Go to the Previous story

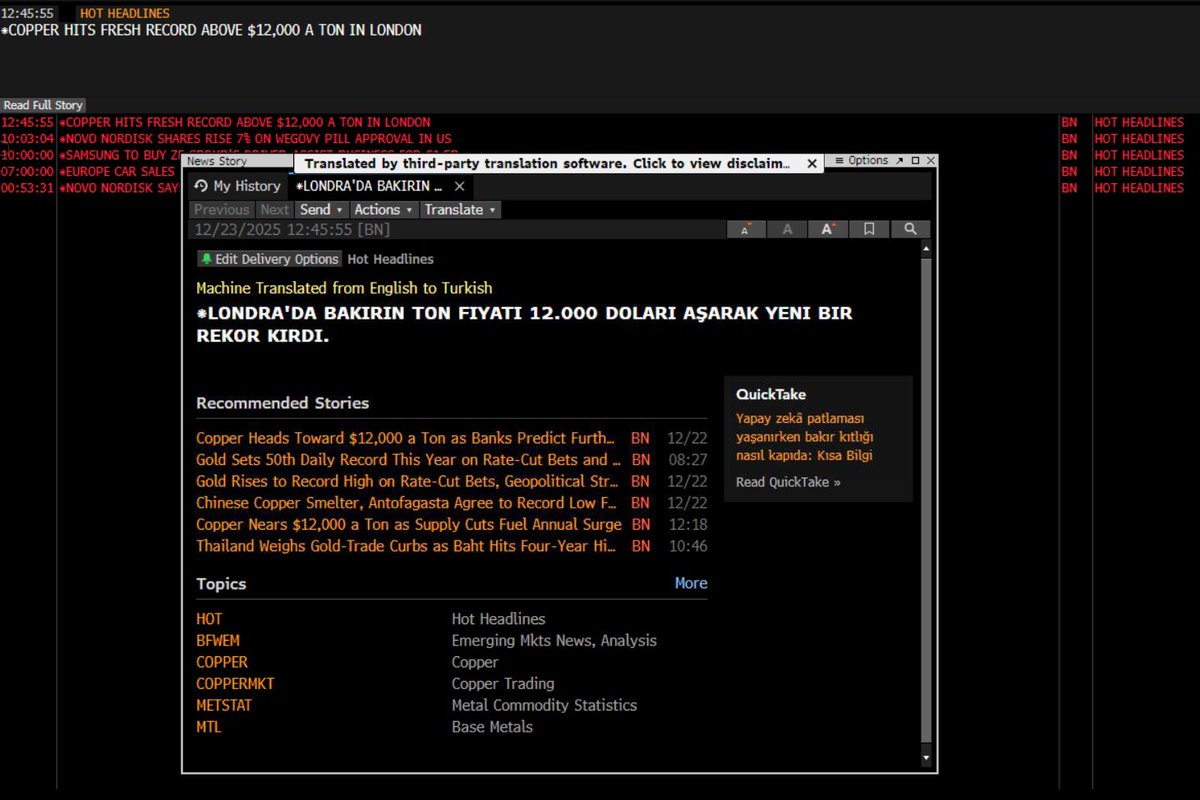point(222,209)
